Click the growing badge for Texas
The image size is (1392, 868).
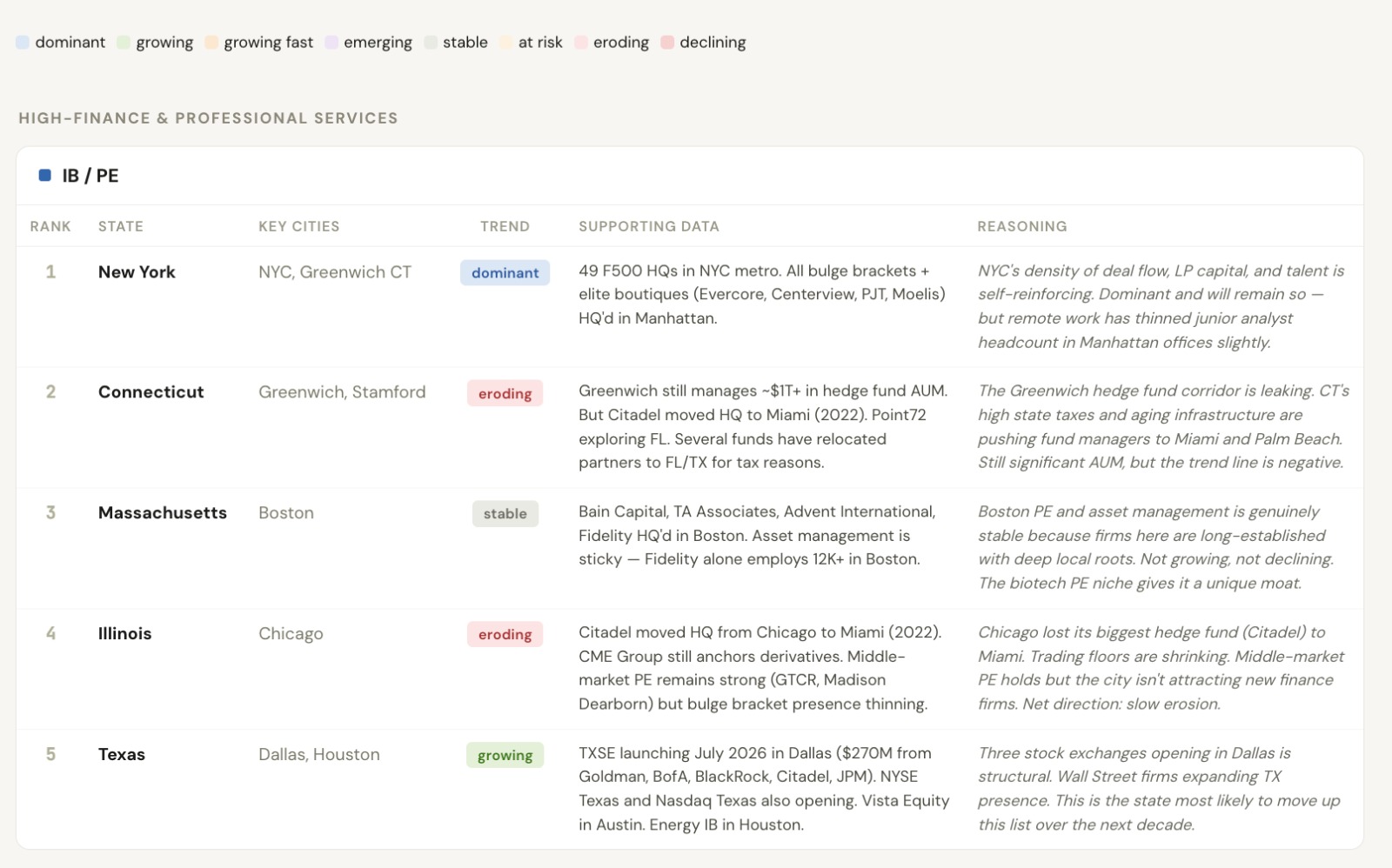[505, 755]
